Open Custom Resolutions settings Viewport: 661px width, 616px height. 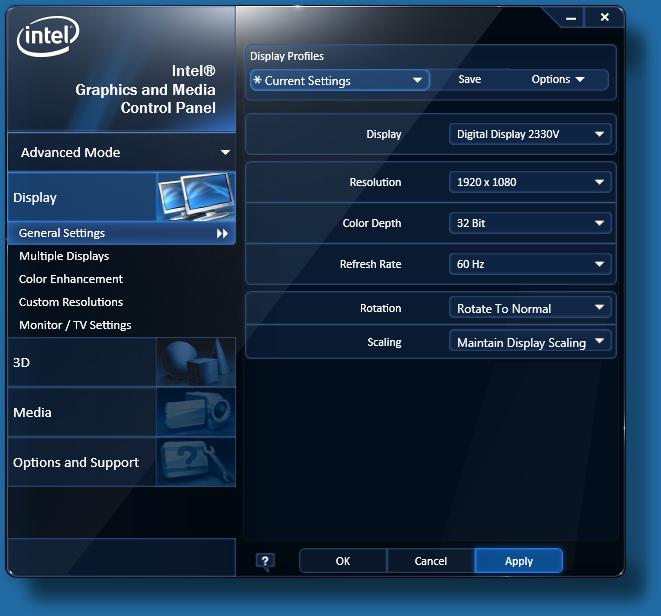[x=71, y=302]
